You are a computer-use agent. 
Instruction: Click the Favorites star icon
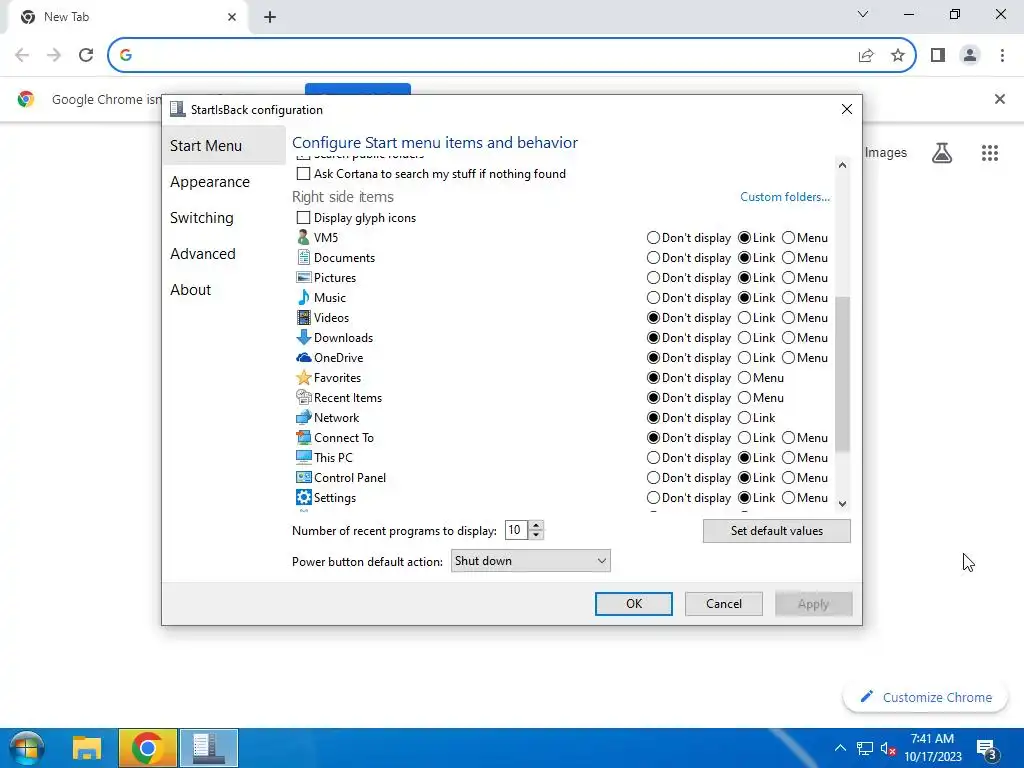(x=303, y=377)
